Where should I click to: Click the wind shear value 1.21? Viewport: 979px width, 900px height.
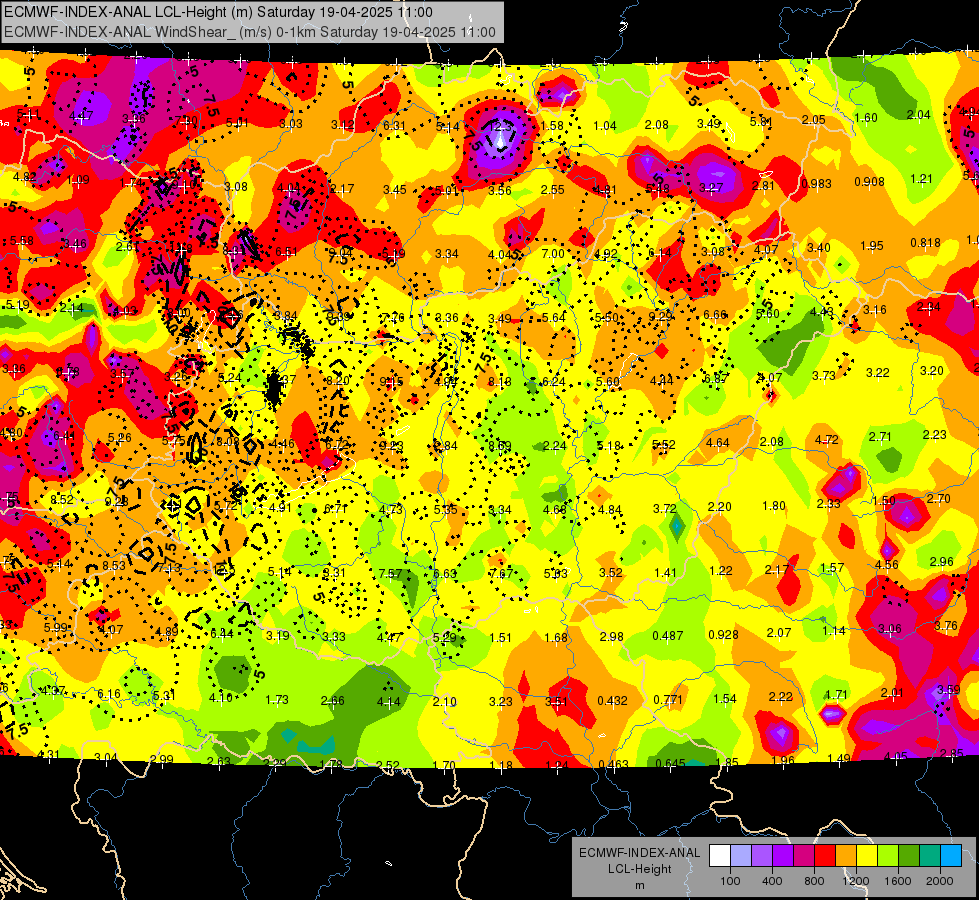point(921,179)
